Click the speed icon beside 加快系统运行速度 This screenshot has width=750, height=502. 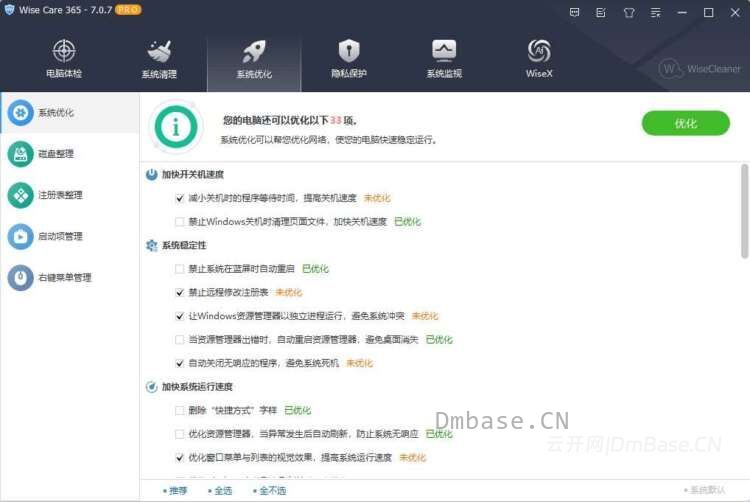pos(152,387)
